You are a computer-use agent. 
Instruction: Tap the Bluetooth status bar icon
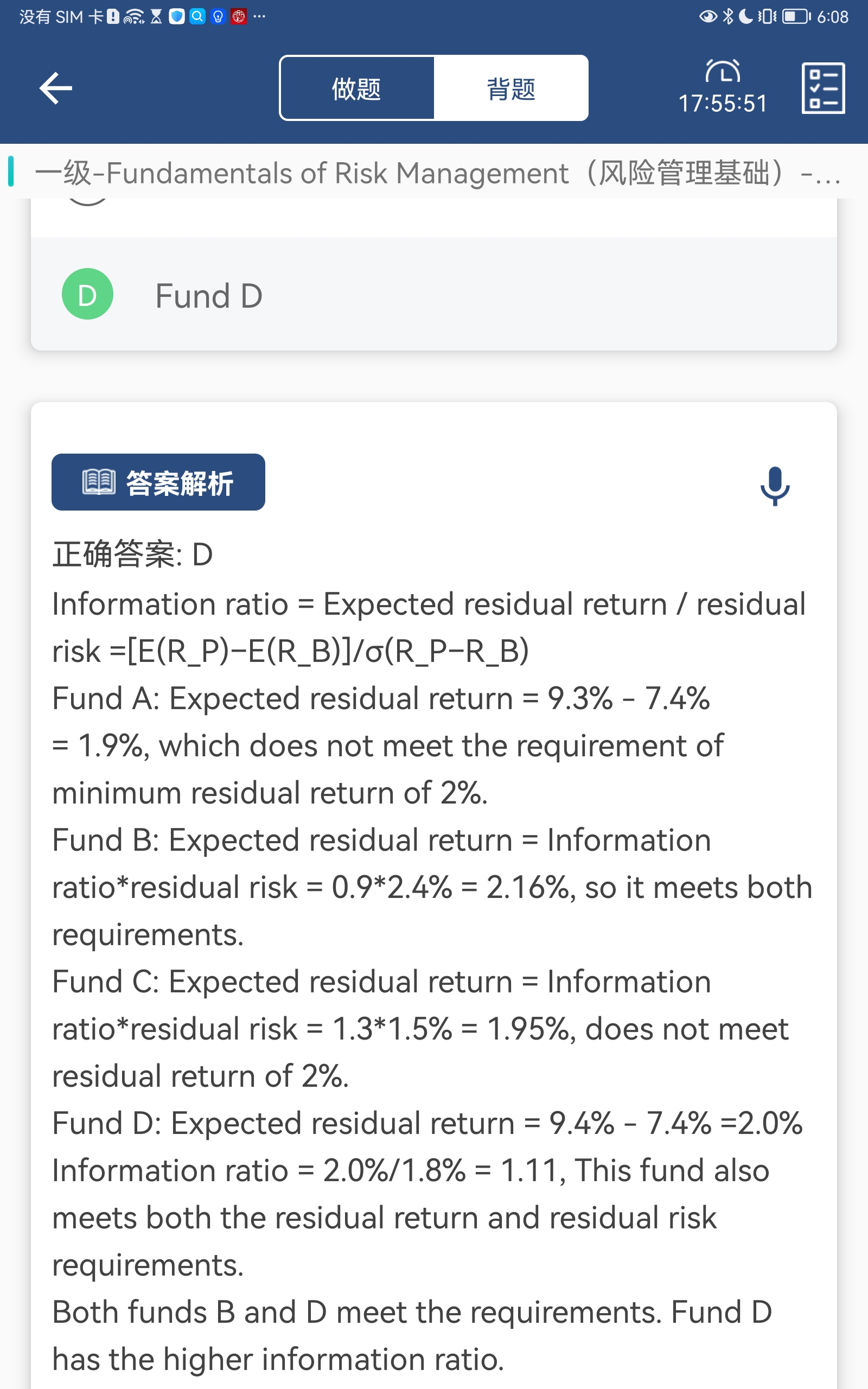728,17
